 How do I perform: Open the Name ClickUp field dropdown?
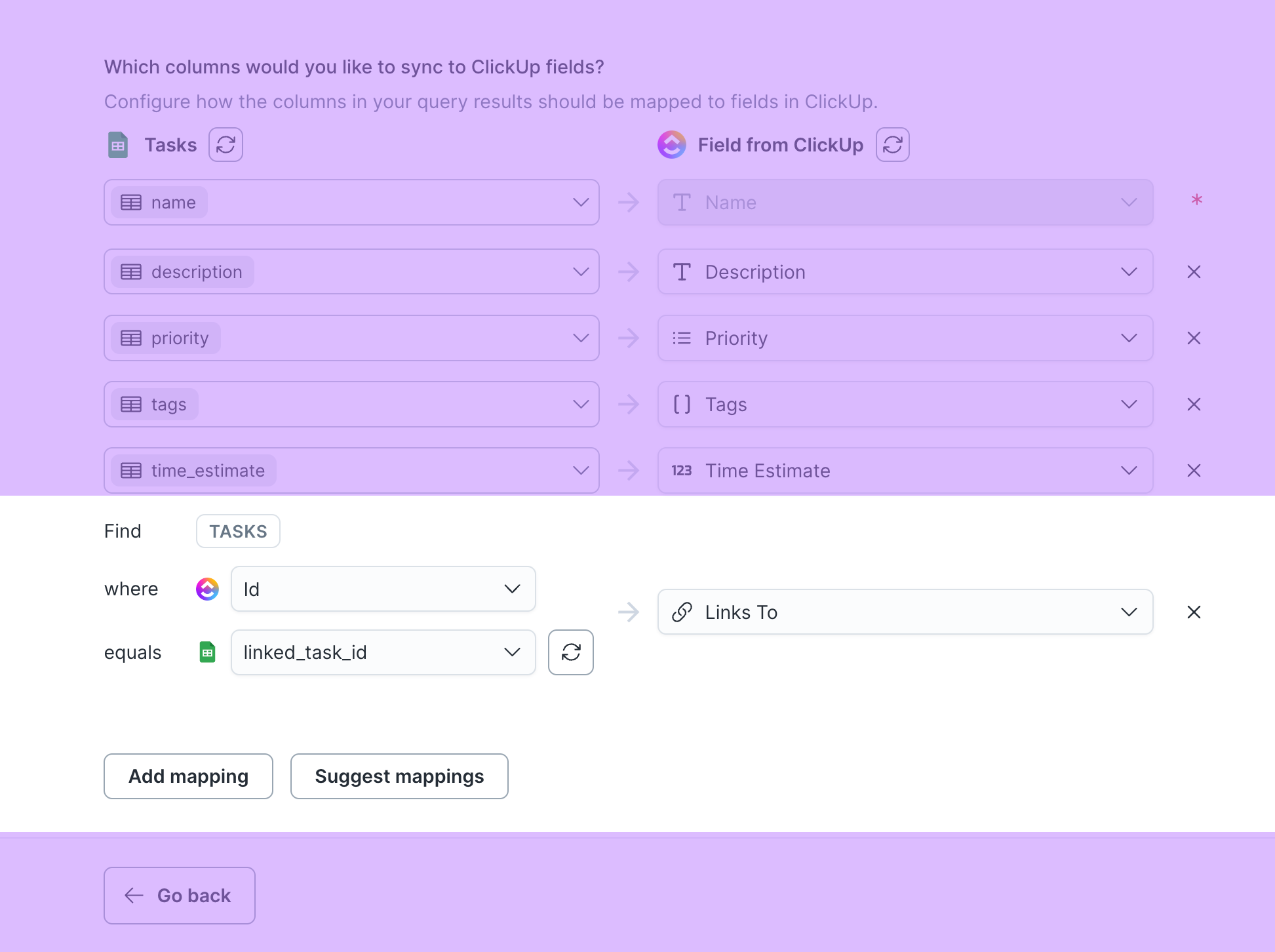(x=905, y=203)
